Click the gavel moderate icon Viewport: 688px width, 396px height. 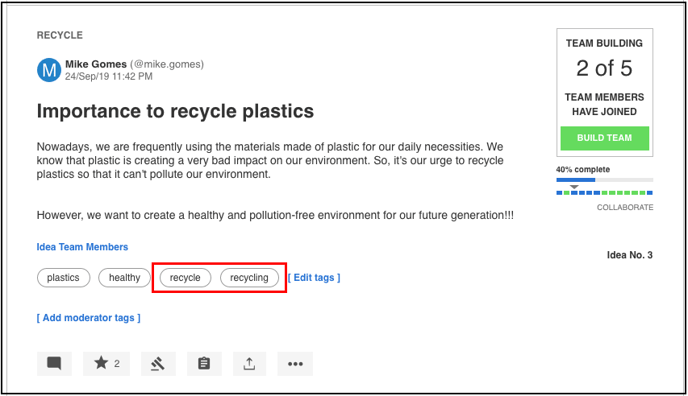(158, 364)
